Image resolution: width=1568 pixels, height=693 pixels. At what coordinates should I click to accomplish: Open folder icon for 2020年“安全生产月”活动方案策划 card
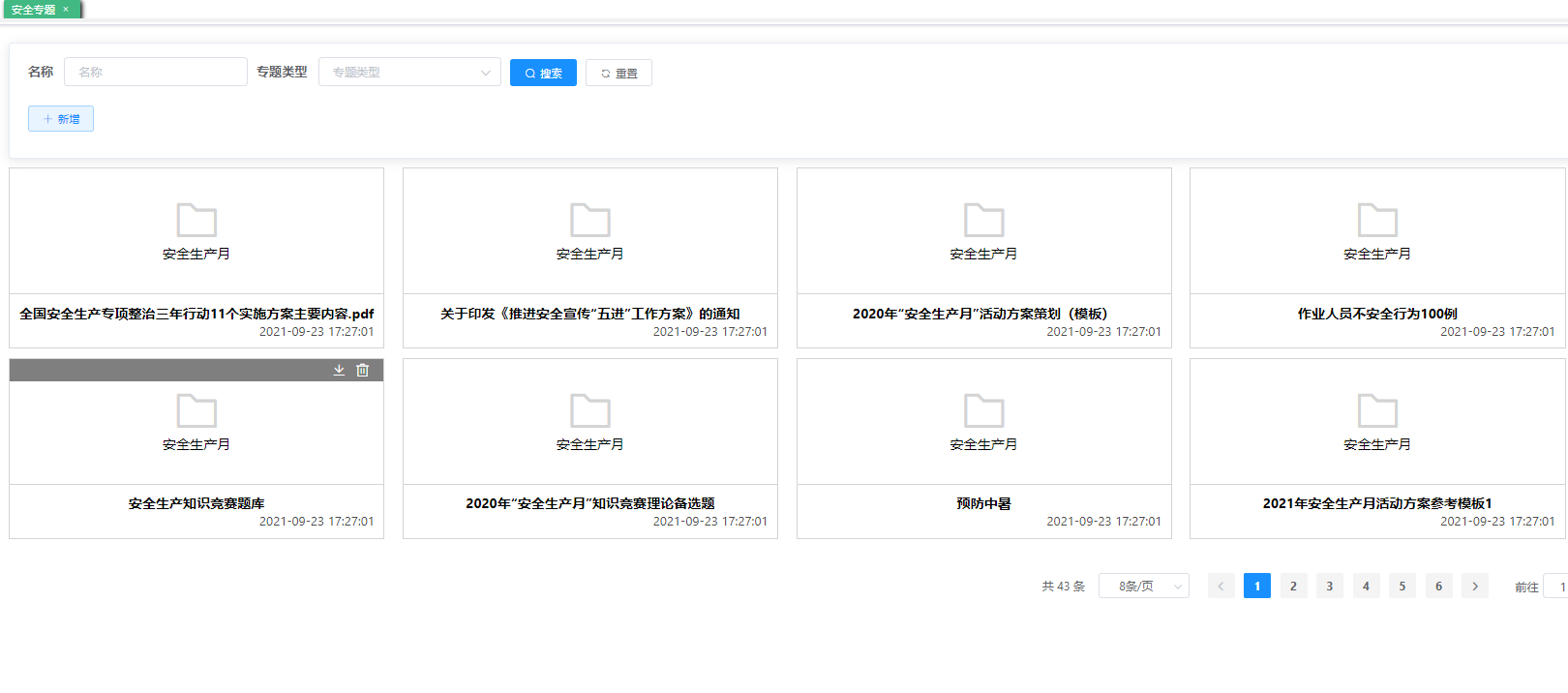click(984, 220)
